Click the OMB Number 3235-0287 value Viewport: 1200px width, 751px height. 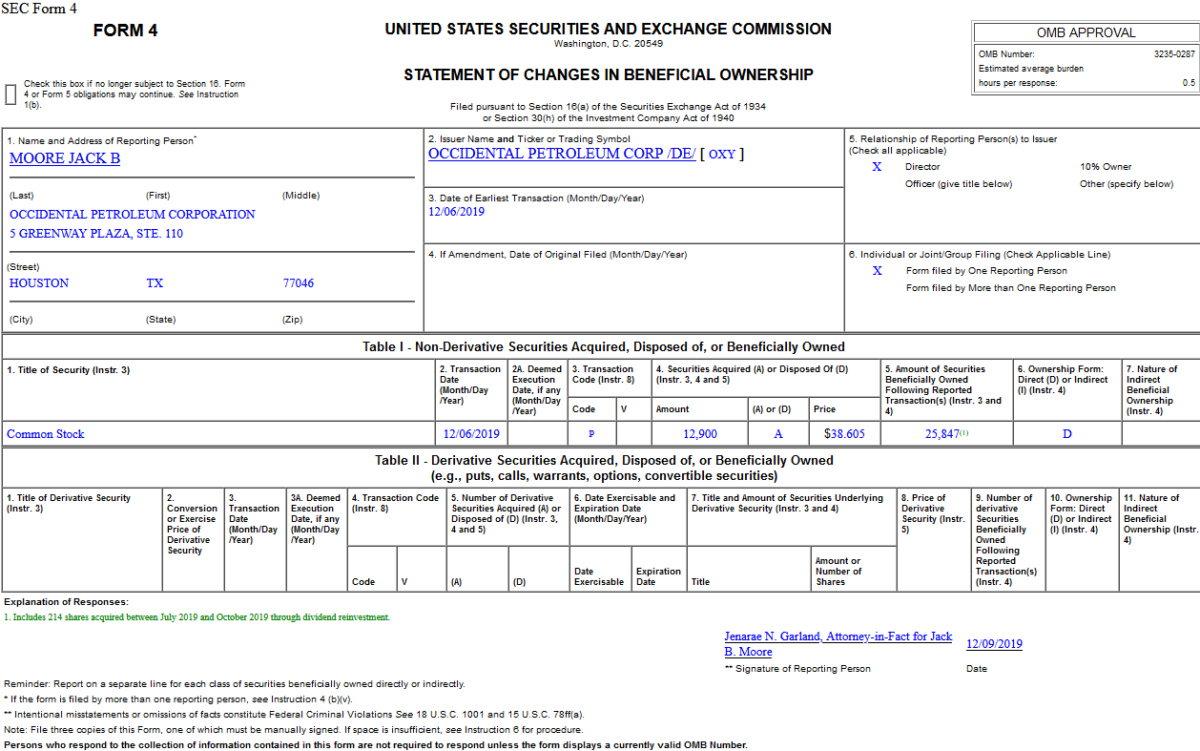(x=1174, y=54)
